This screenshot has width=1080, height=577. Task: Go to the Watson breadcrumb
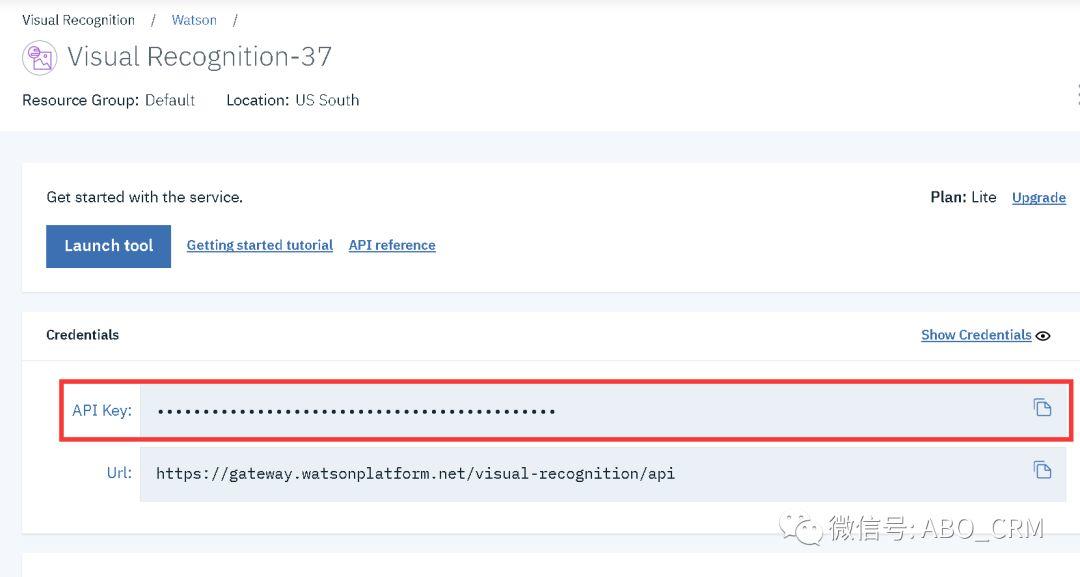194,20
